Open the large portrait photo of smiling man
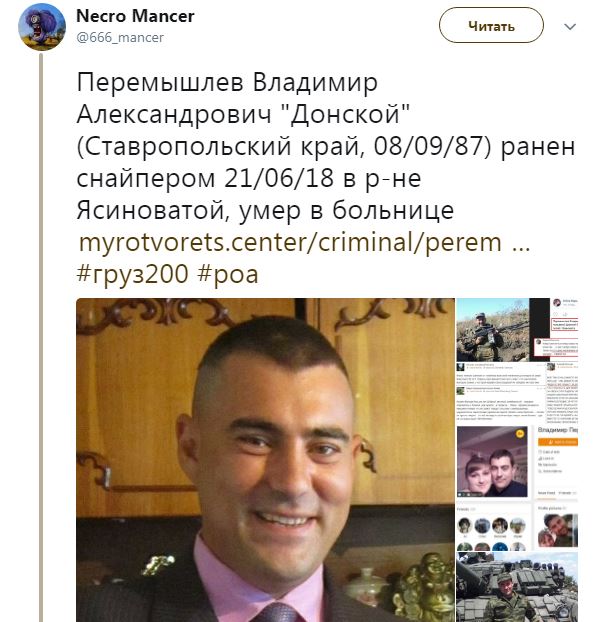 pos(265,460)
